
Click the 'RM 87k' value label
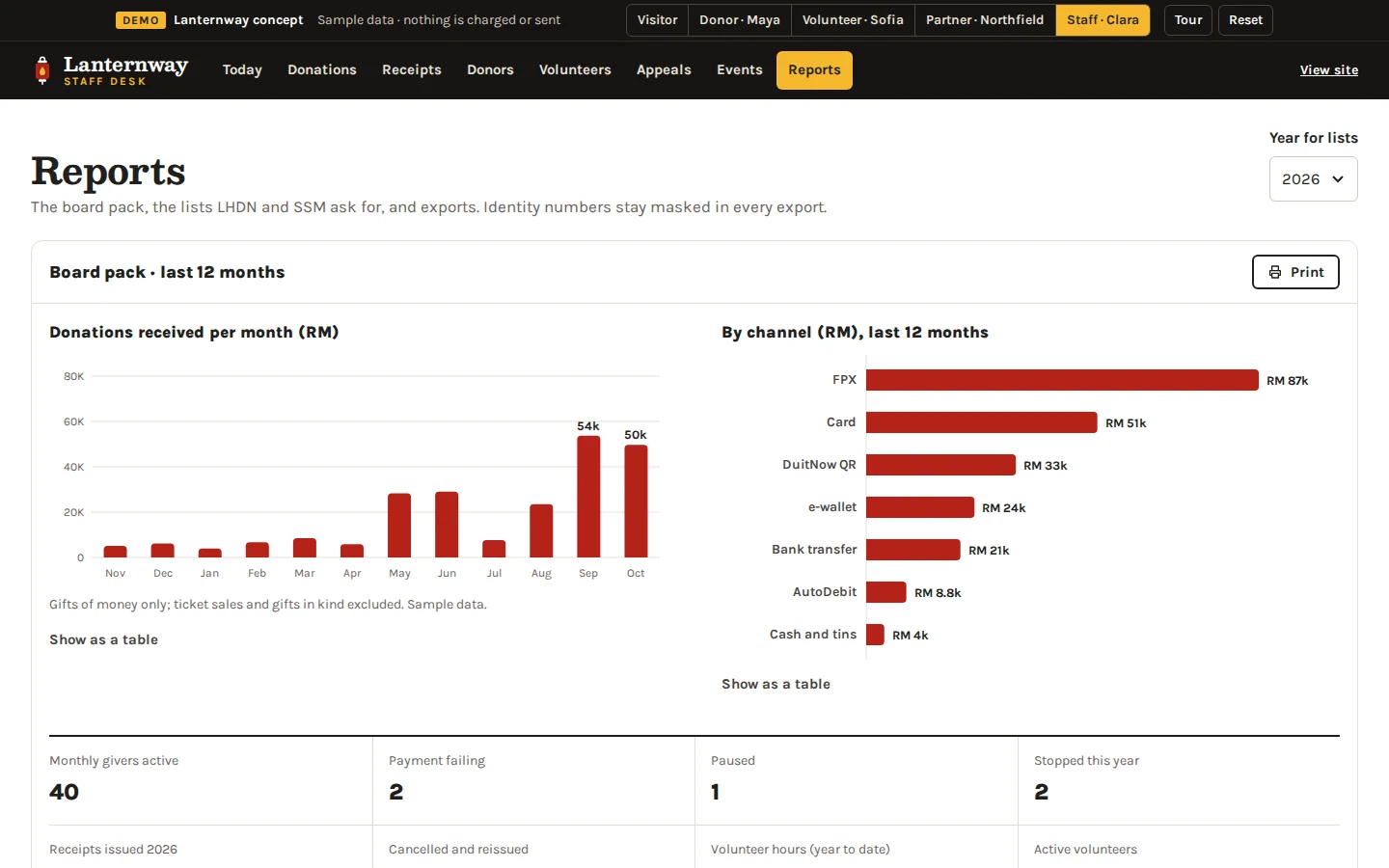1287,381
